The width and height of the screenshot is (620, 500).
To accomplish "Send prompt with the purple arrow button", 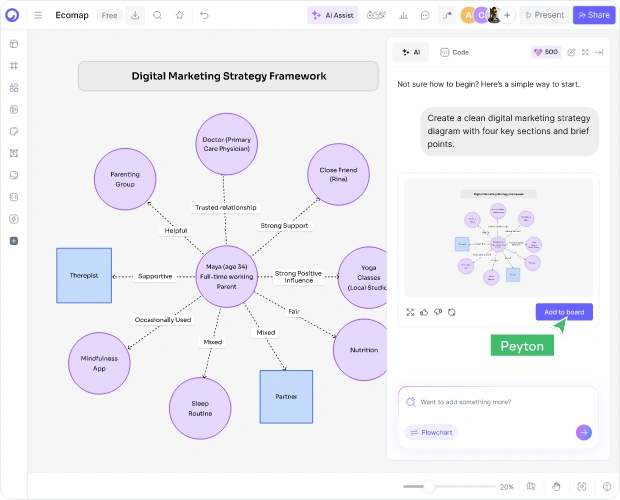I will click(x=584, y=432).
